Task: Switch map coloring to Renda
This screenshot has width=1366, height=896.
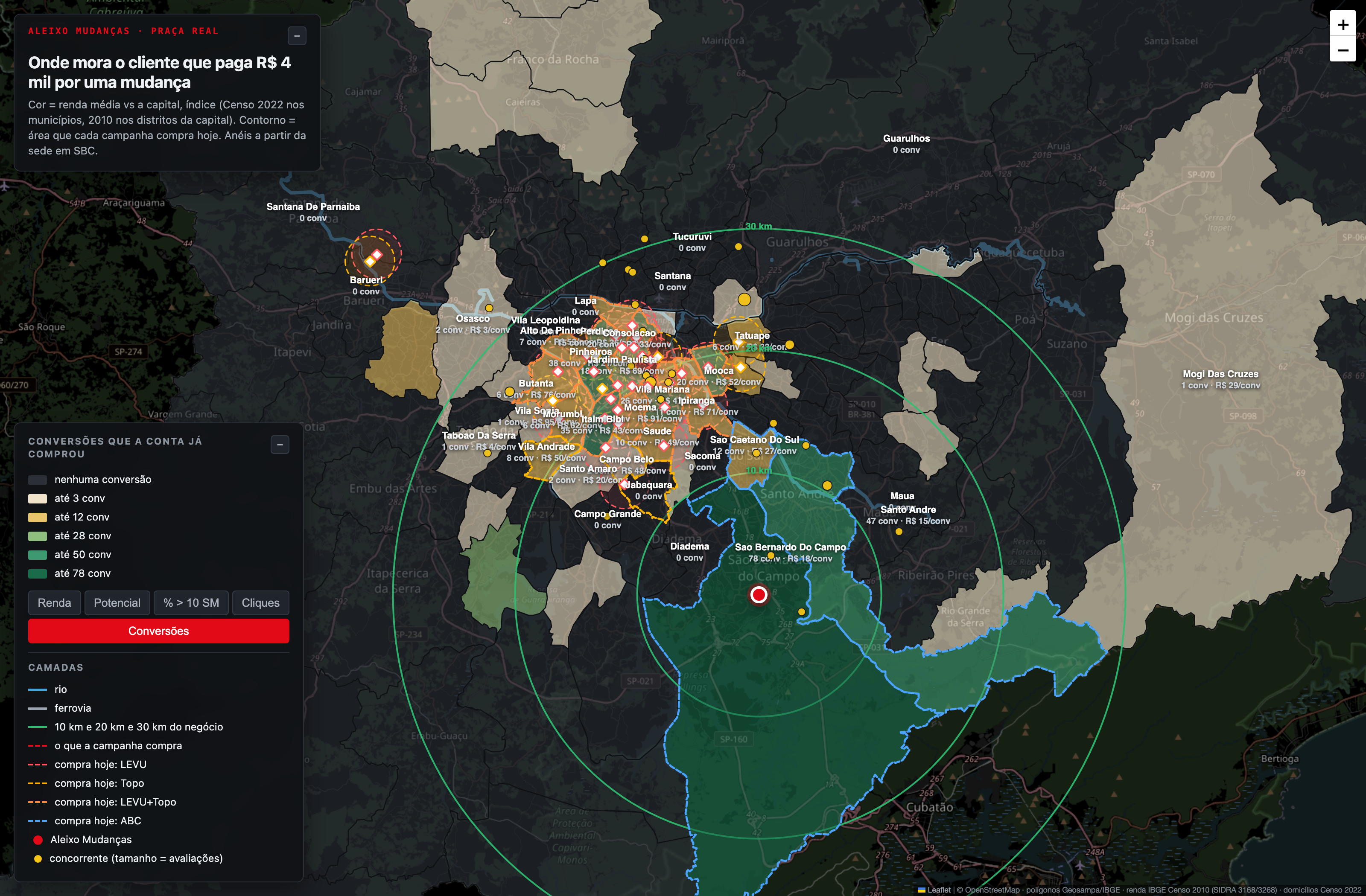Action: point(55,603)
